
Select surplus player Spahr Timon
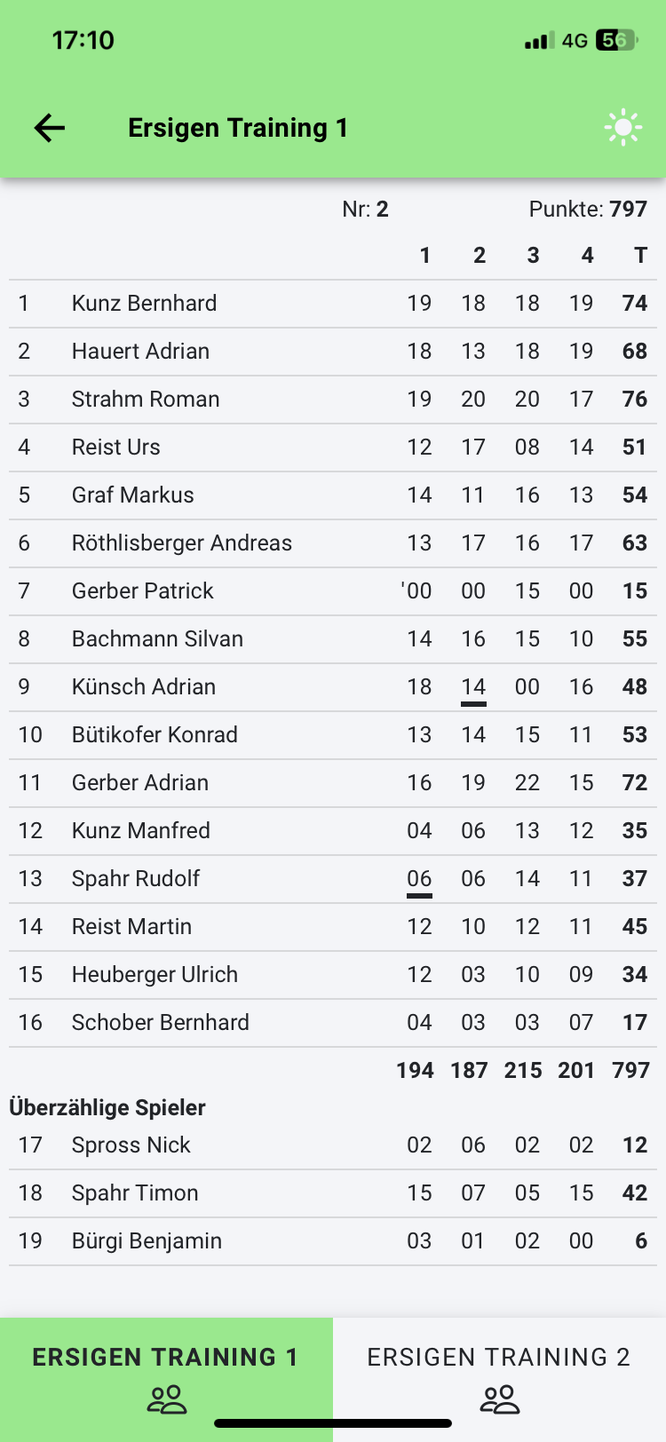[x=134, y=1193]
